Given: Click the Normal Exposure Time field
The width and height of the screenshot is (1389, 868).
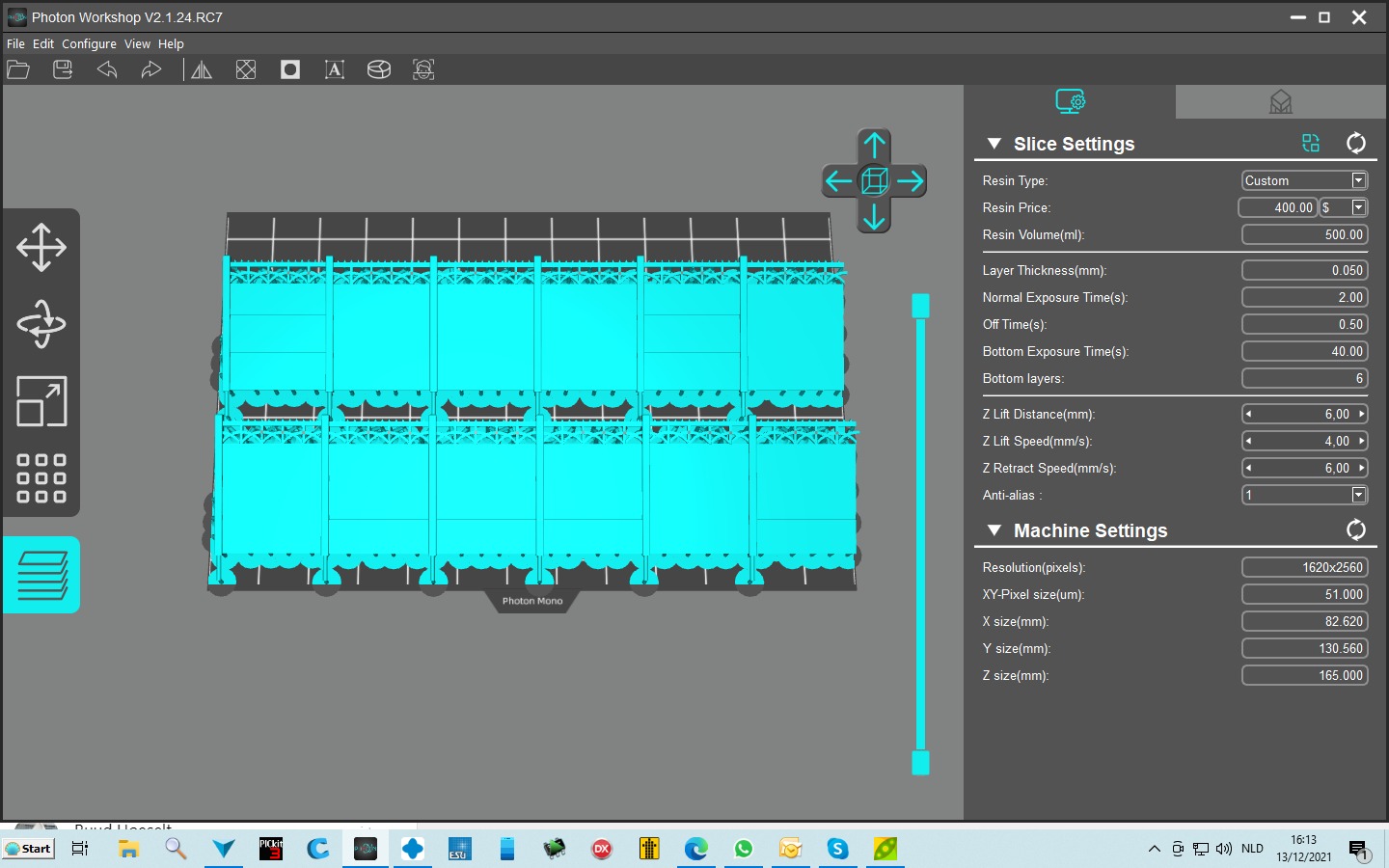Looking at the screenshot, I should click(1305, 297).
